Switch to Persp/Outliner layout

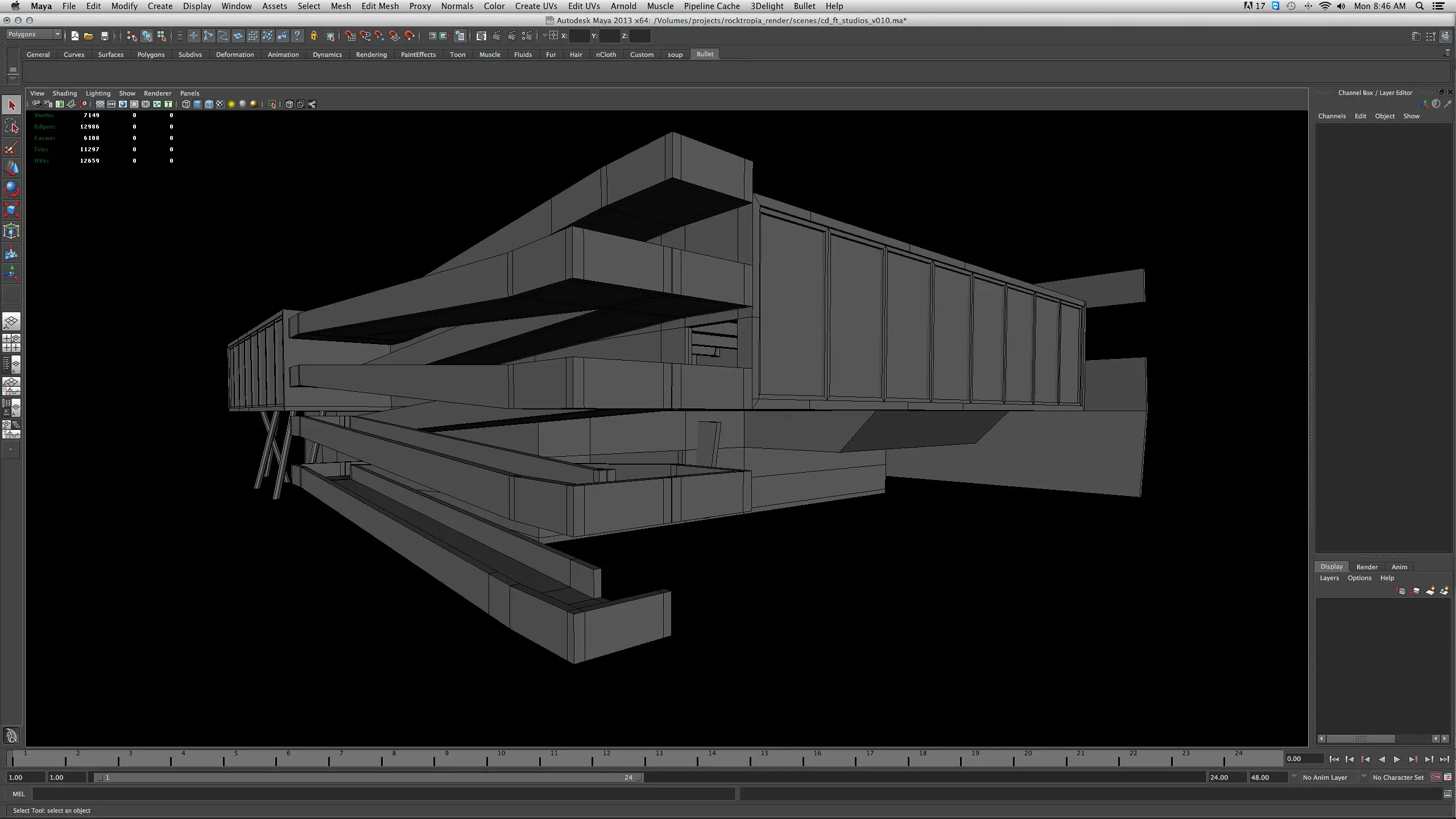(x=11, y=365)
